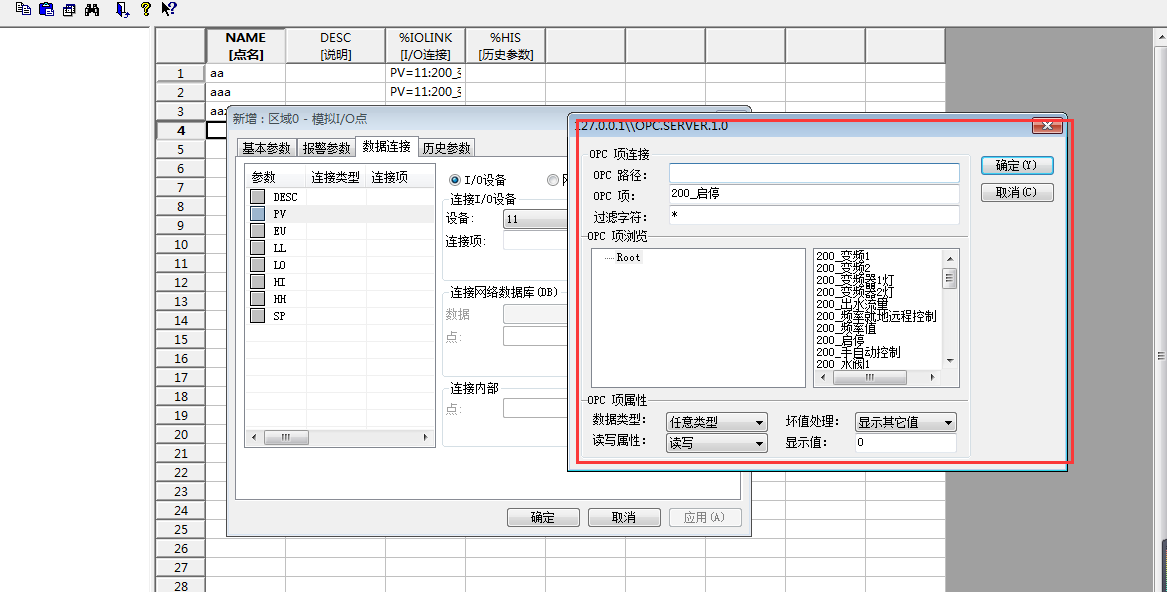Click the Paste clipboard toolbar icon

46,10
